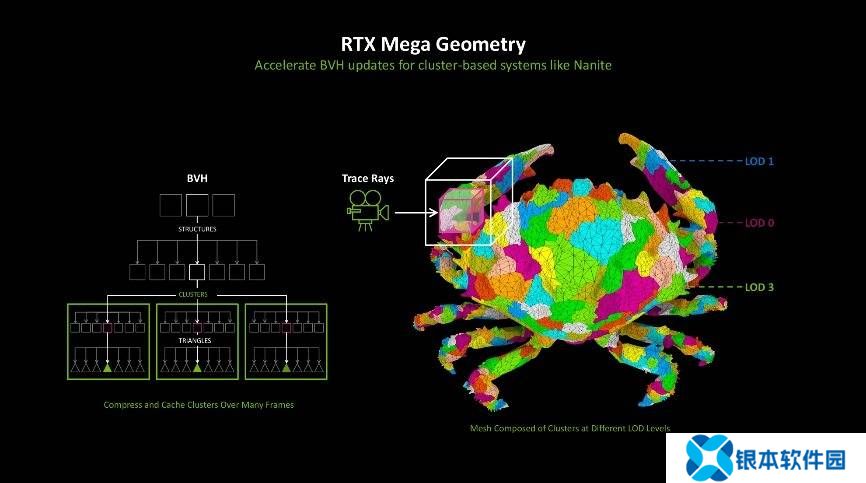Click the "TRIANGLES" label in the BVH diagram
This screenshot has height=483, width=866.
point(195,341)
